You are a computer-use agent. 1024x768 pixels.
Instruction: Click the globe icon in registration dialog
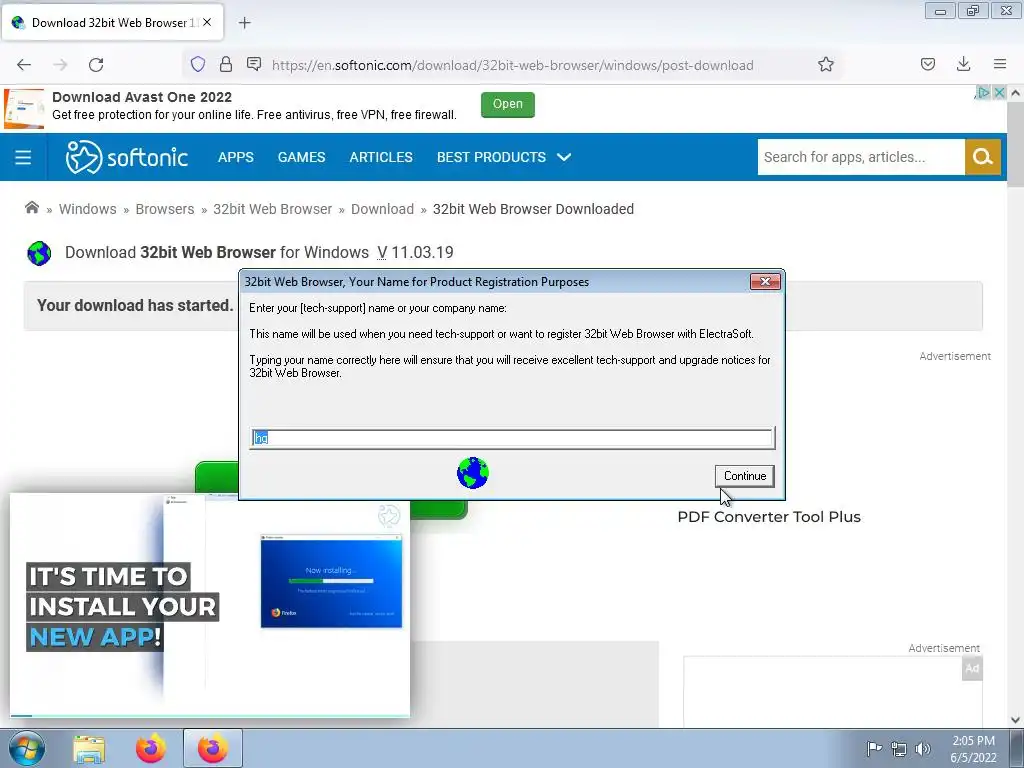(473, 473)
